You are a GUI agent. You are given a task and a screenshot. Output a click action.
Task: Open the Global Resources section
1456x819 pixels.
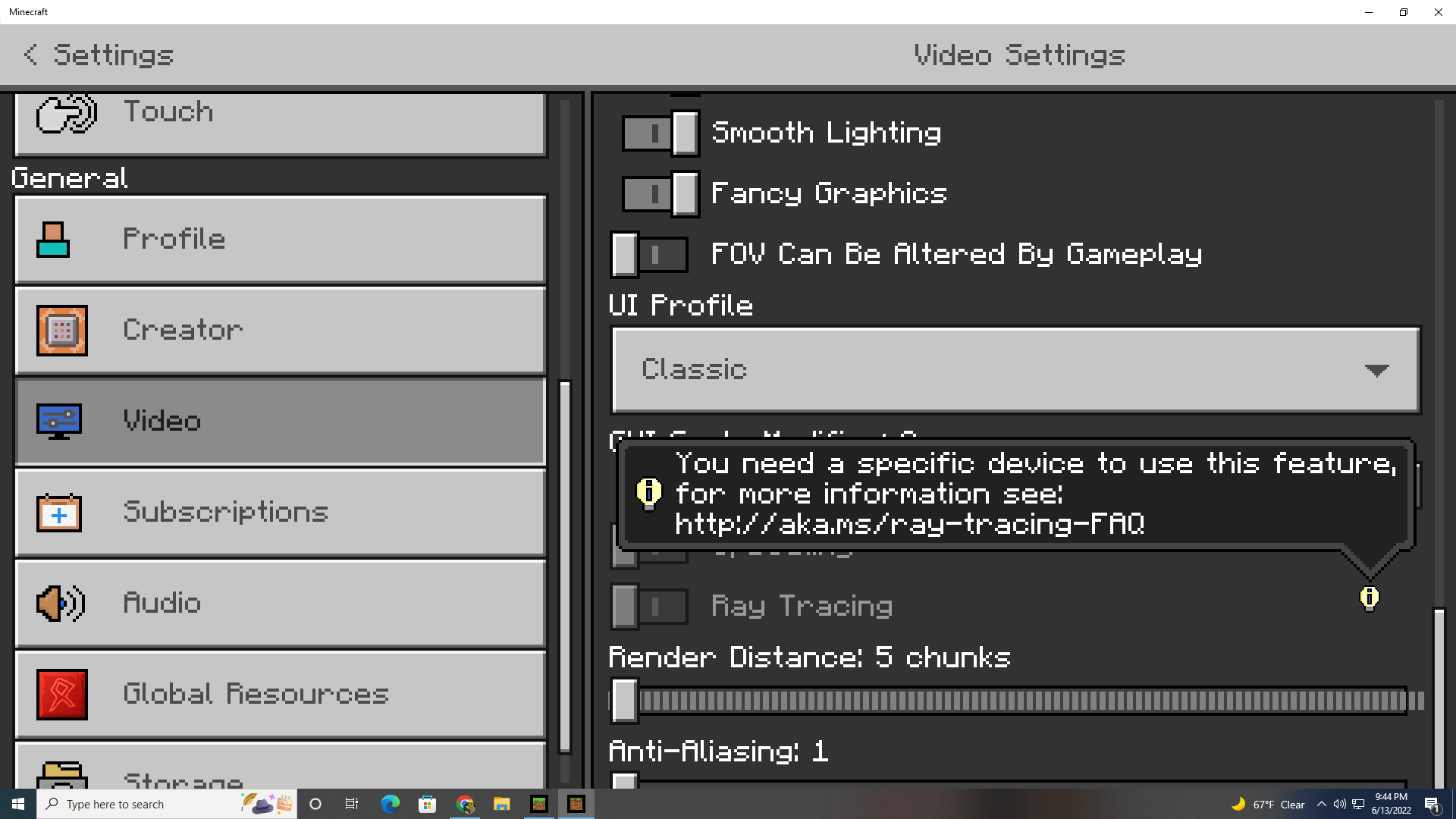click(x=281, y=695)
